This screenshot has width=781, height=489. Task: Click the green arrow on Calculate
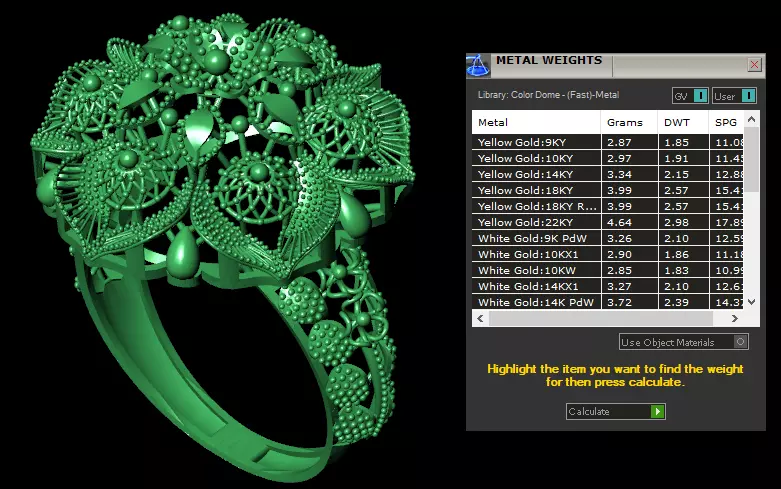(x=657, y=411)
